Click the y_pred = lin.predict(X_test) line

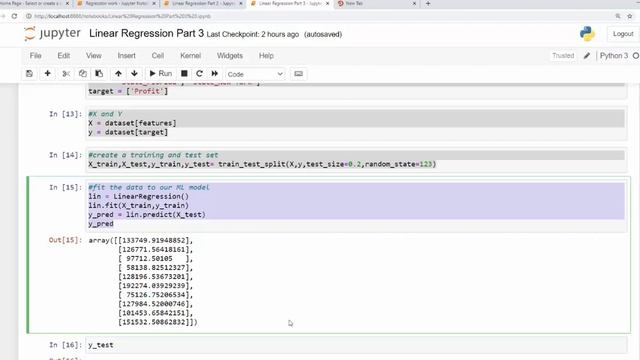[147, 215]
